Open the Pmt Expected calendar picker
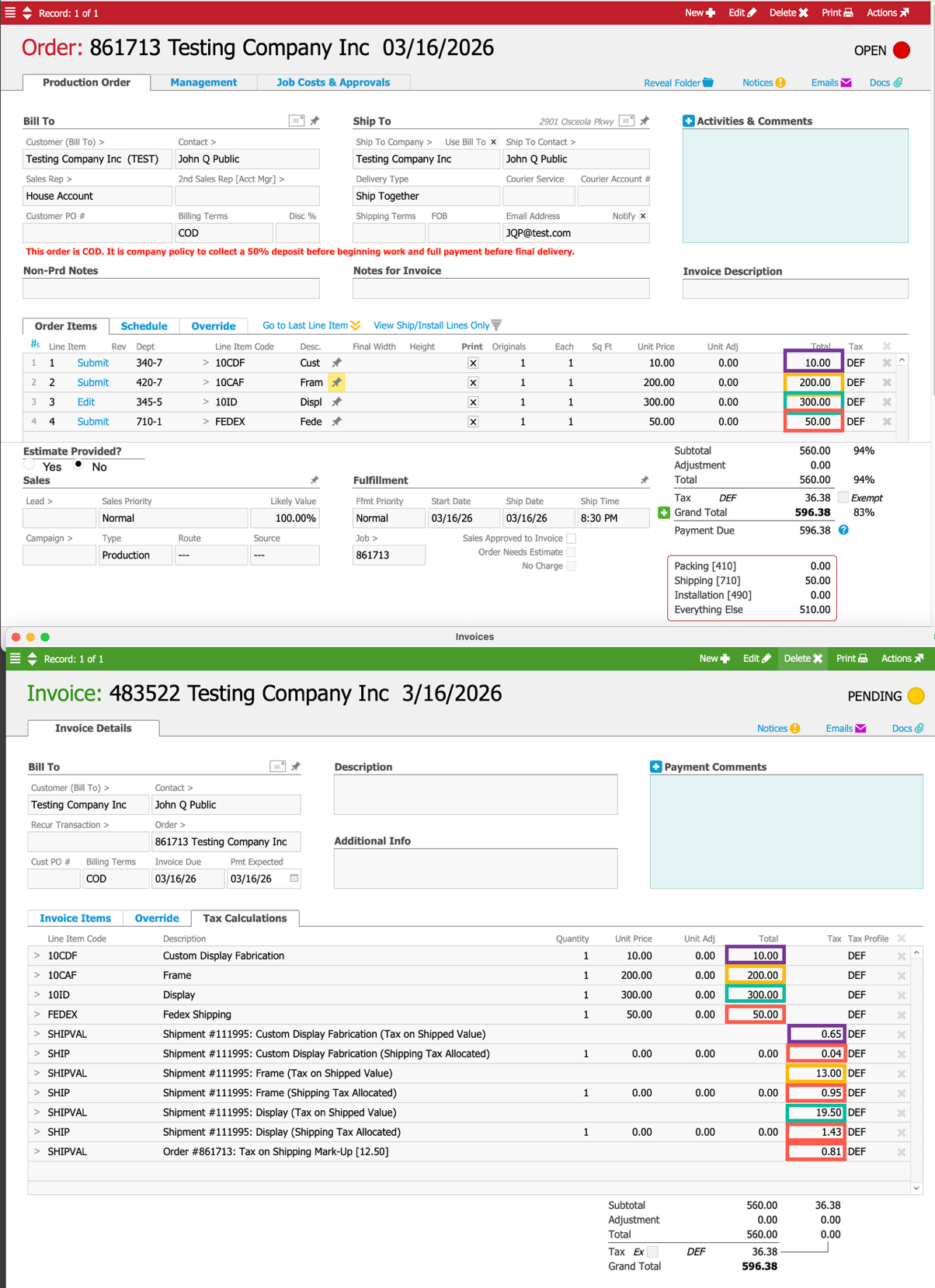The width and height of the screenshot is (935, 1288). [x=294, y=879]
